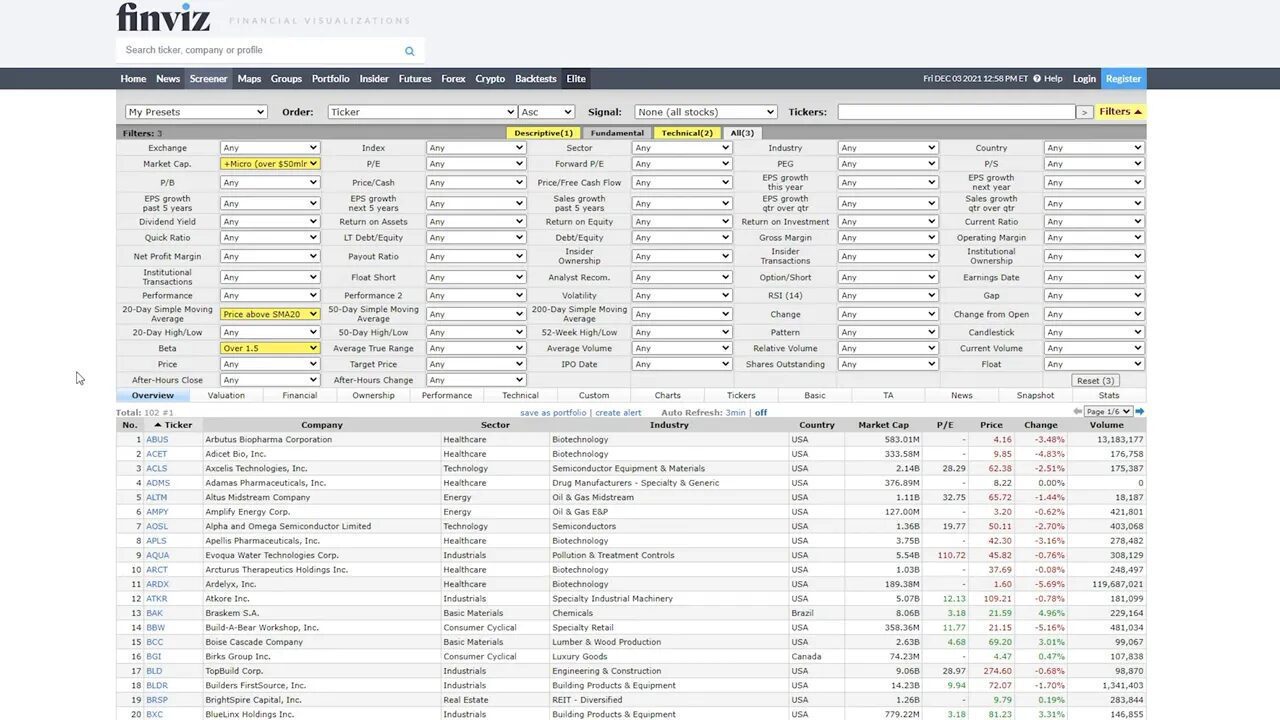Open the ABUS ticker link
The width and height of the screenshot is (1280, 720).
tap(157, 439)
